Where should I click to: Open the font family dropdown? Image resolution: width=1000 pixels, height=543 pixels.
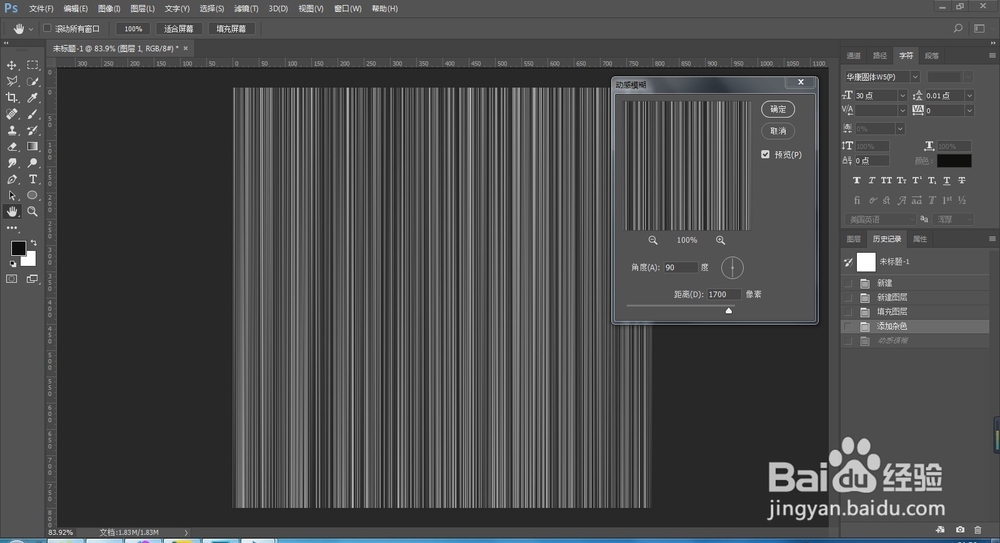pos(915,77)
